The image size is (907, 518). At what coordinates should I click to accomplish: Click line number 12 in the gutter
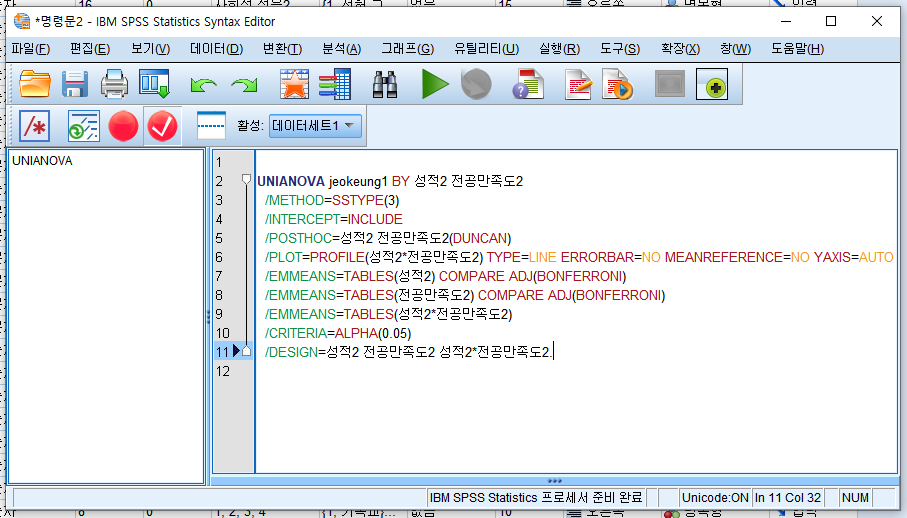click(x=223, y=371)
